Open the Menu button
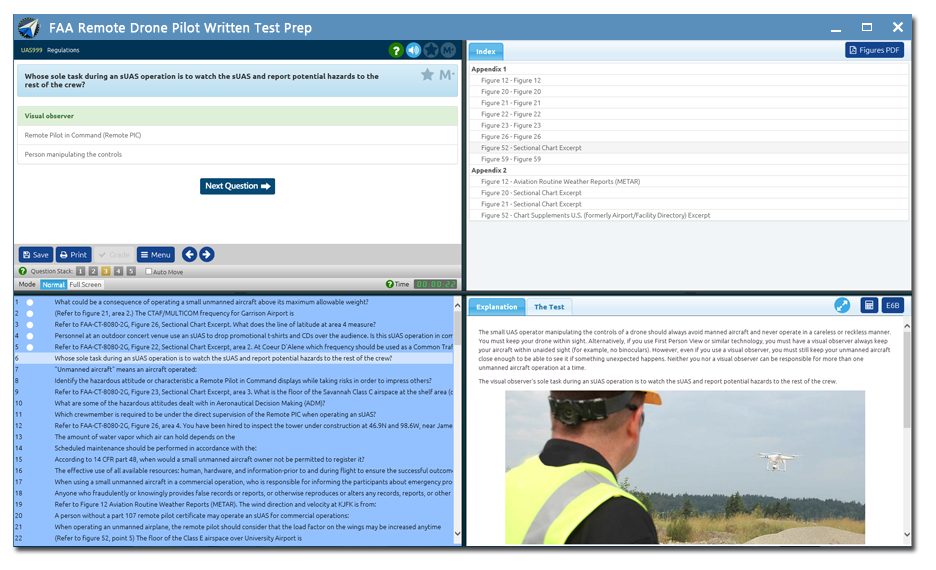The image size is (936, 570). (155, 255)
